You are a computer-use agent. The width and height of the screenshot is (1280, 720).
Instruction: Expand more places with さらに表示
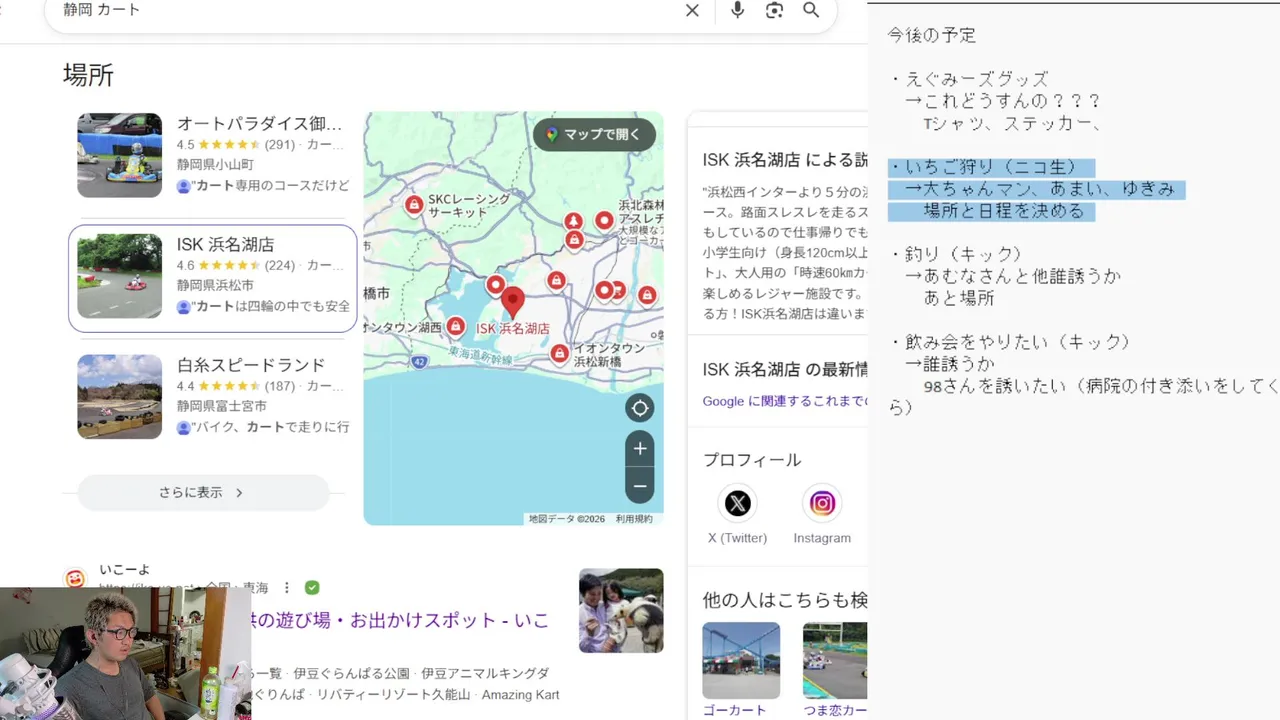point(203,492)
